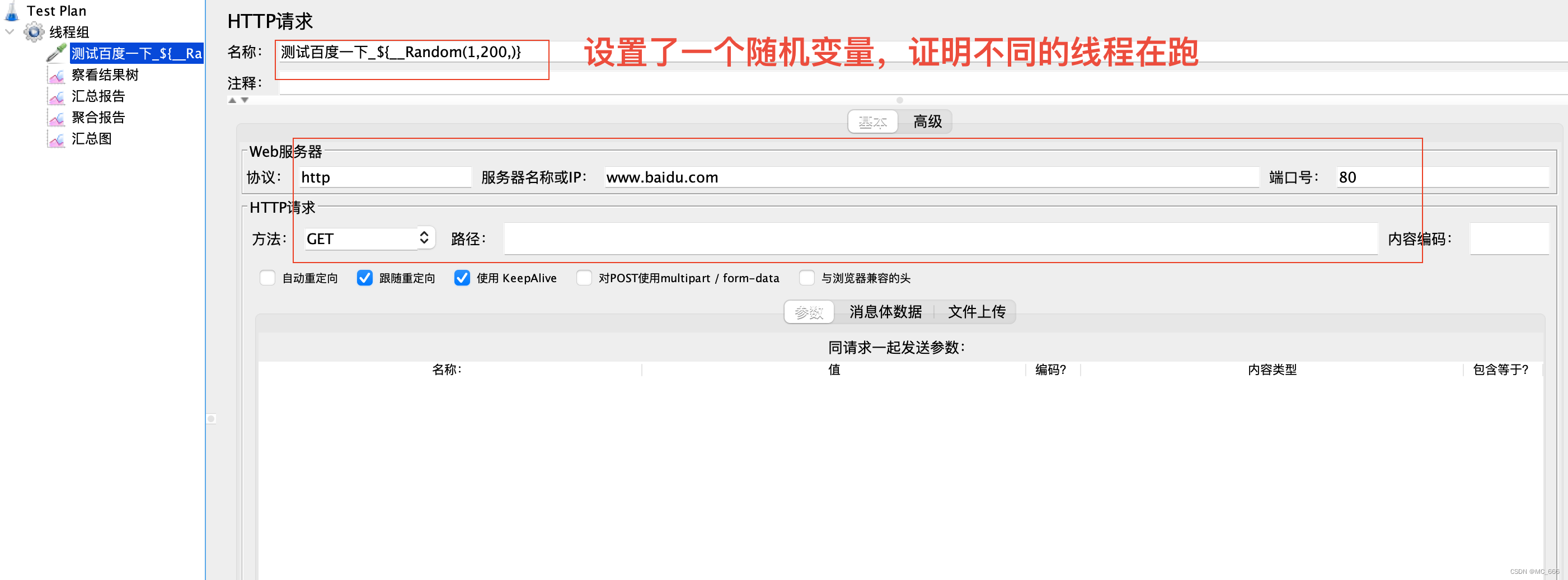Enable 对POST使用multipart / form-data checkbox
Screen dimensions: 1568x580
coord(584,278)
